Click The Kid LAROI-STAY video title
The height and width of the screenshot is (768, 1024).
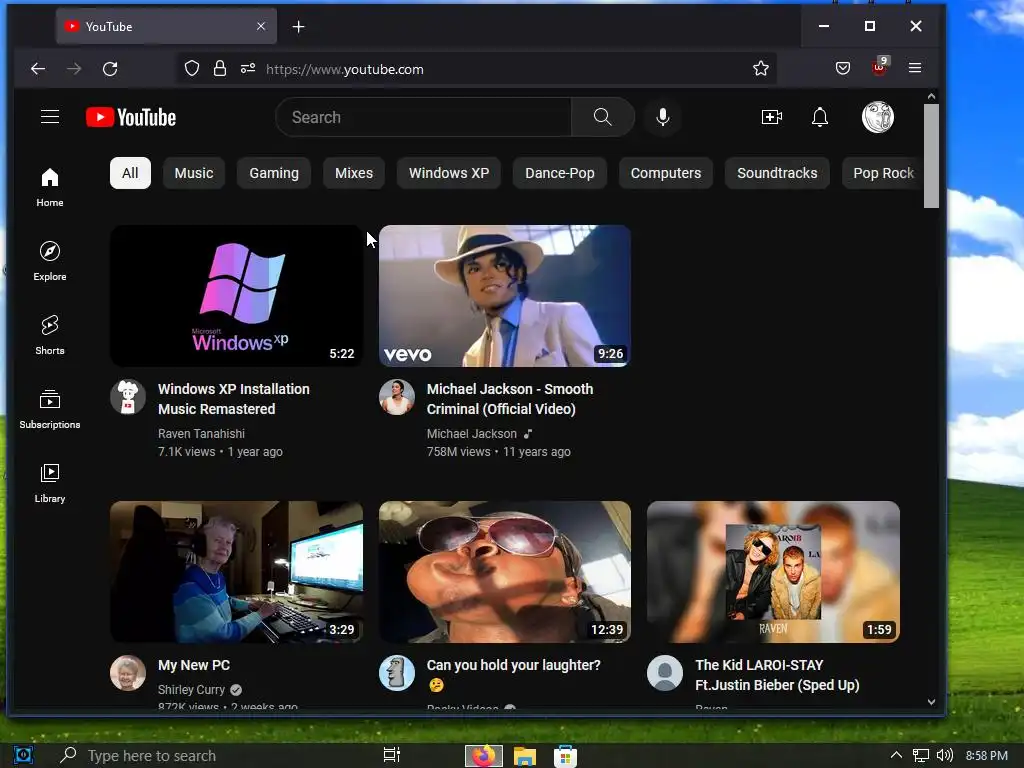[x=777, y=675]
